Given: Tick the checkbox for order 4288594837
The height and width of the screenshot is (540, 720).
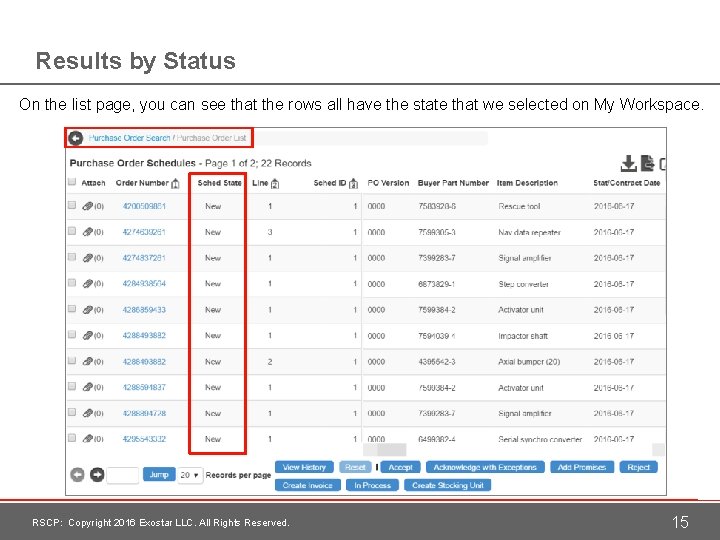Looking at the screenshot, I should point(72,386).
